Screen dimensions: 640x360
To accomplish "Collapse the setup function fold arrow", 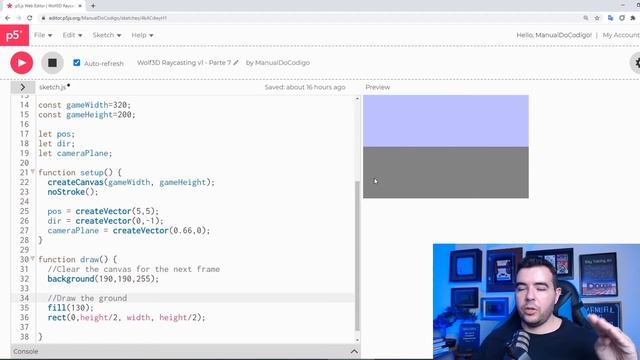I will click(x=33, y=172).
